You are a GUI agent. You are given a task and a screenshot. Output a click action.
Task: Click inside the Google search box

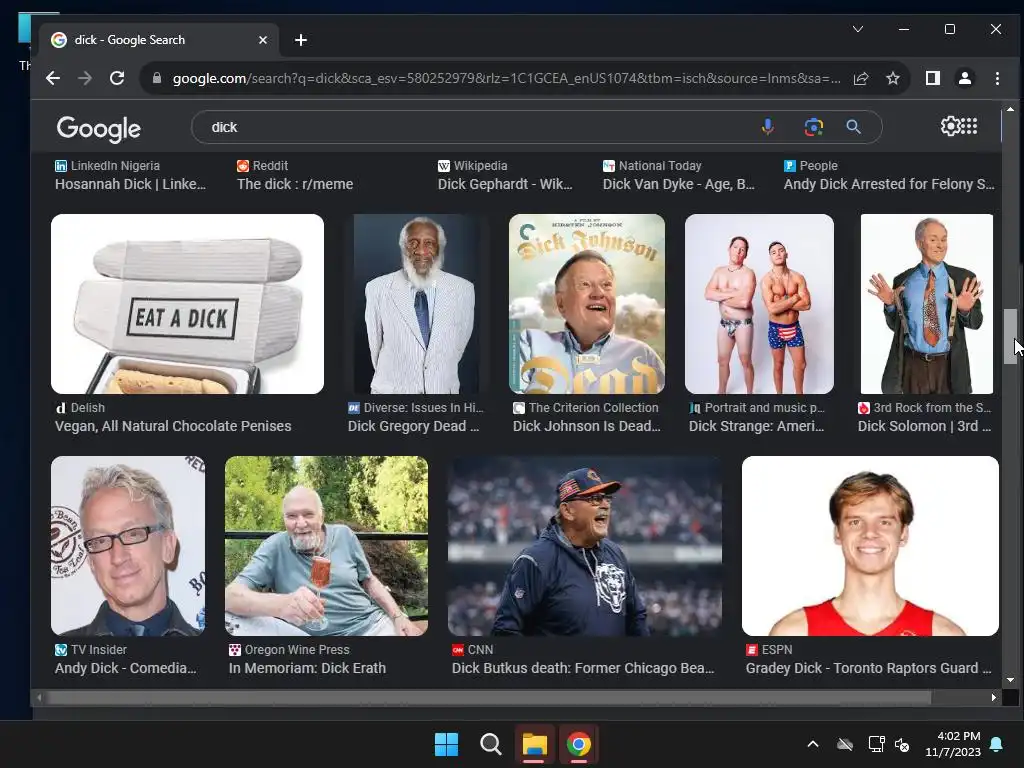[536, 127]
